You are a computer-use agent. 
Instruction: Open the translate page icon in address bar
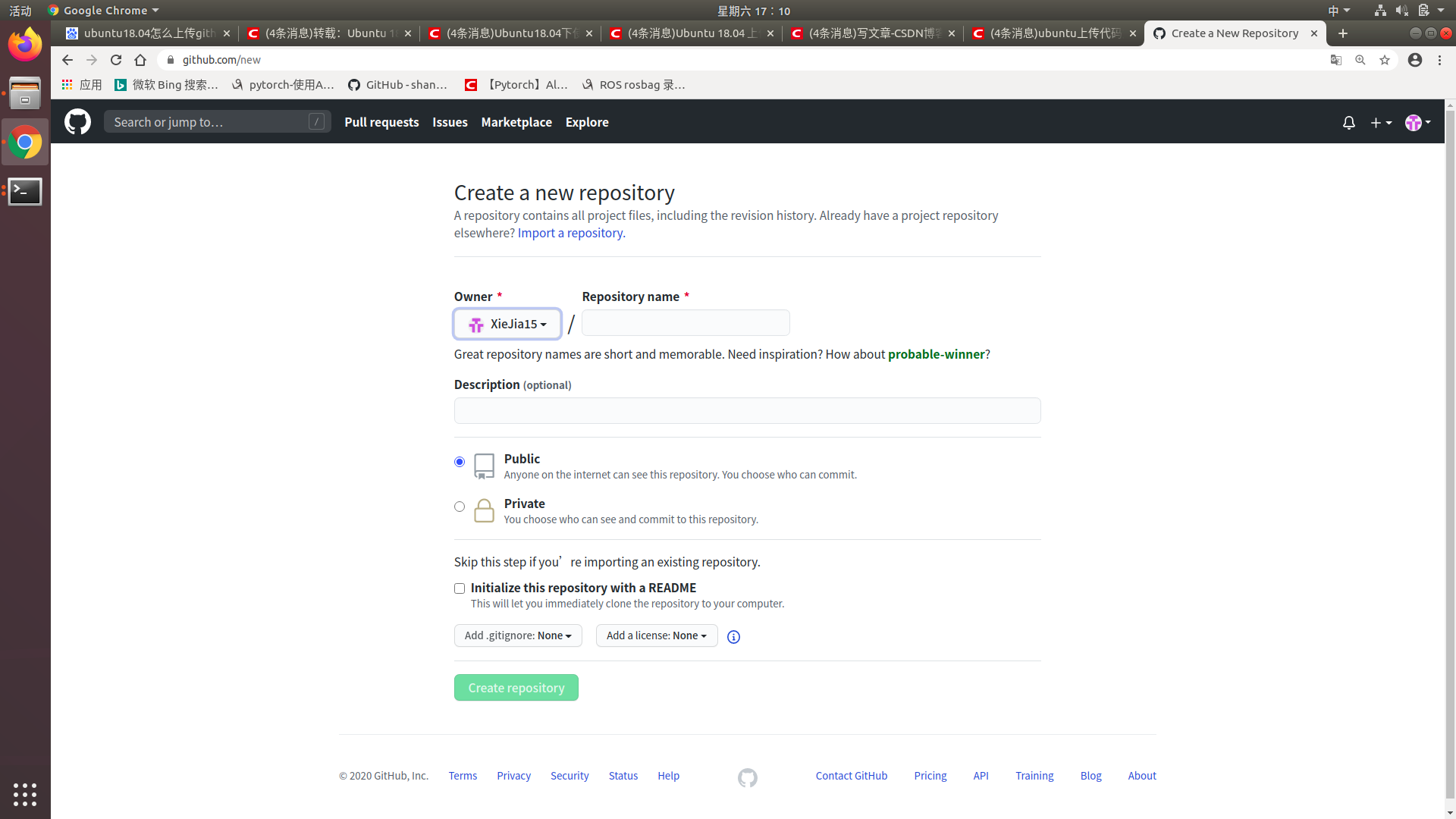[x=1336, y=60]
